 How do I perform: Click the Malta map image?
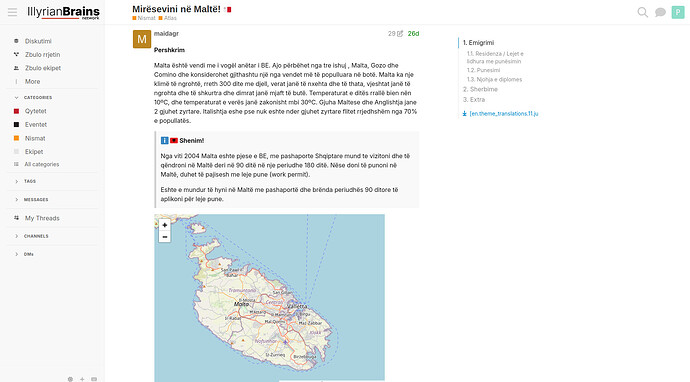pyautogui.click(x=269, y=298)
